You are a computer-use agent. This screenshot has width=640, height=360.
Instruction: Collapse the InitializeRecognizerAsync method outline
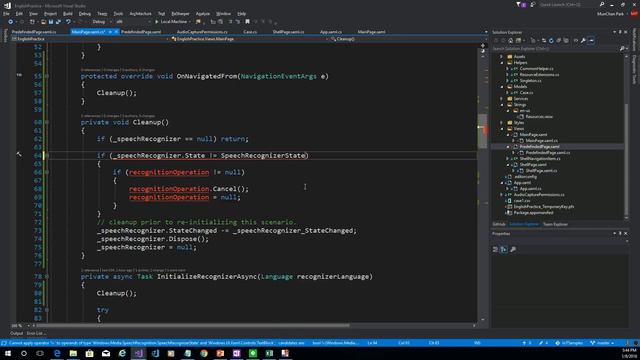(47, 277)
